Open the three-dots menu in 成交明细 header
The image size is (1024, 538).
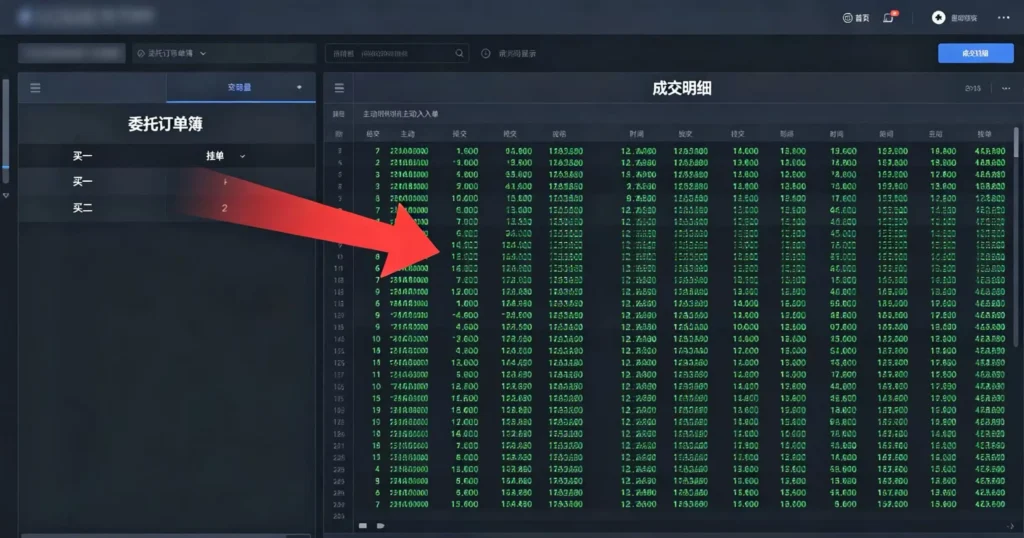coord(1006,88)
